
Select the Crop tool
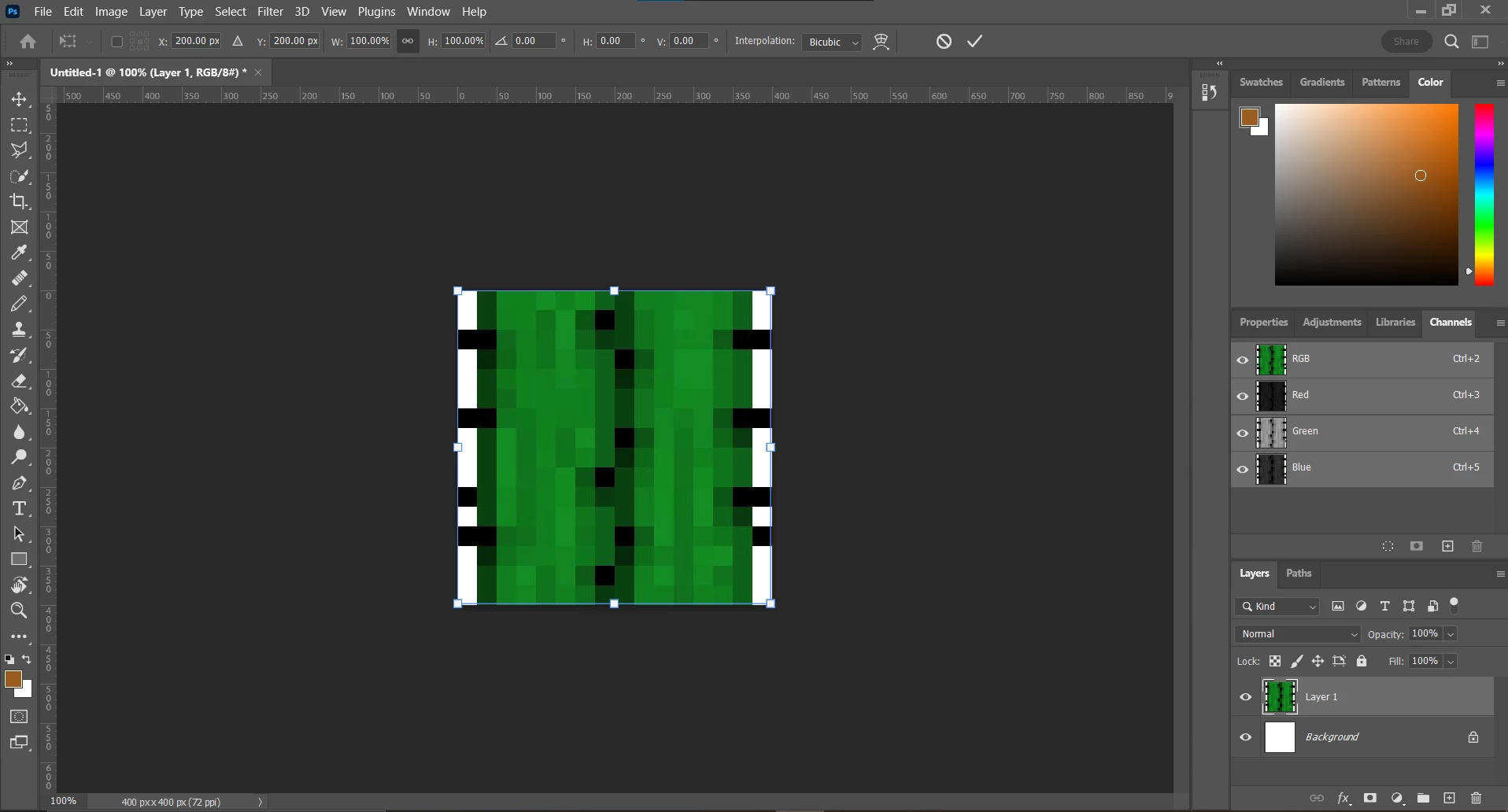point(20,201)
